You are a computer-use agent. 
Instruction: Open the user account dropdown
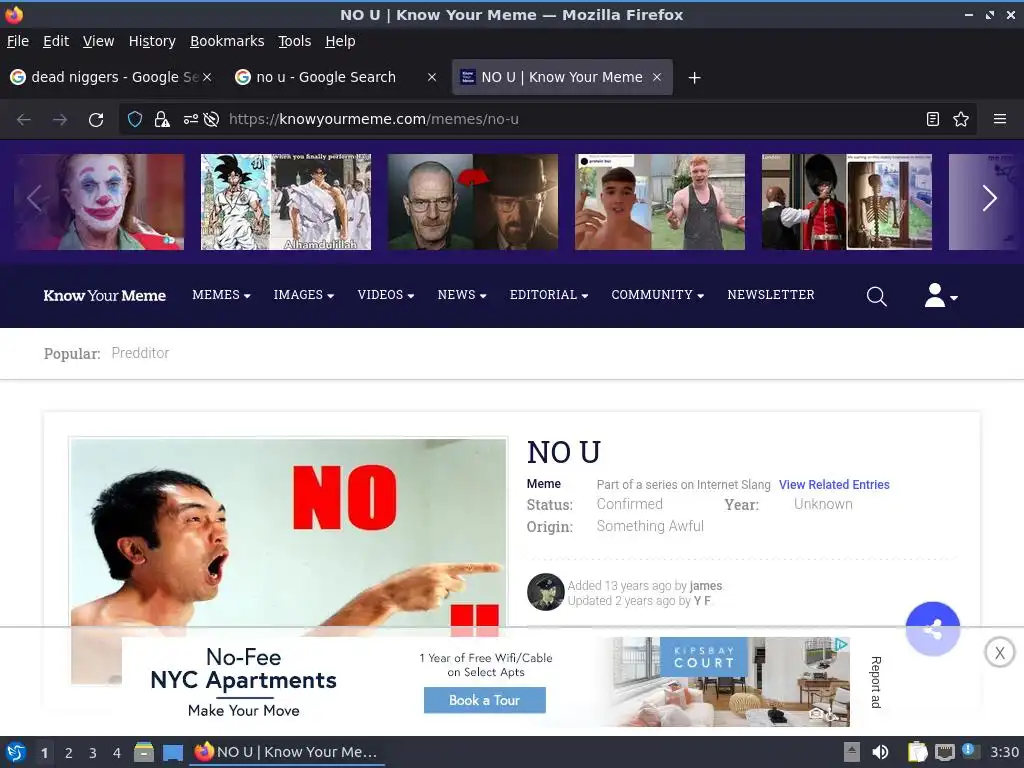click(x=941, y=296)
